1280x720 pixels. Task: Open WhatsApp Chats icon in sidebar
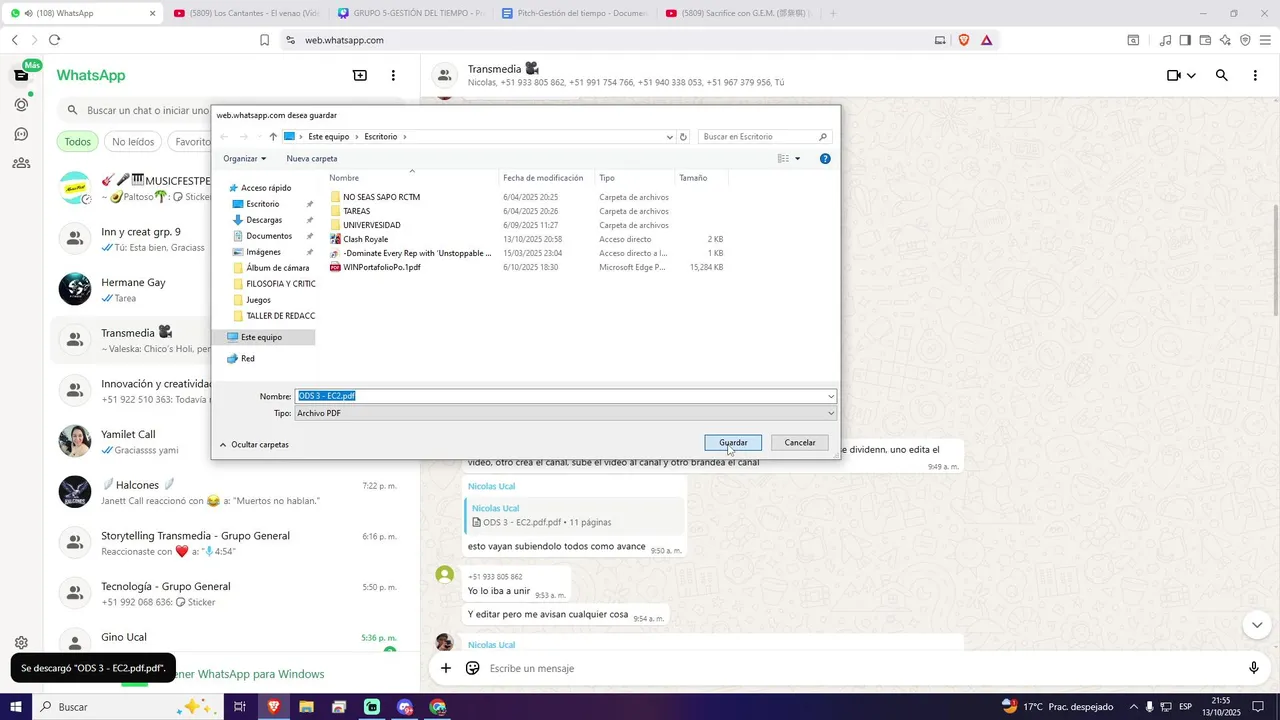coord(21,75)
